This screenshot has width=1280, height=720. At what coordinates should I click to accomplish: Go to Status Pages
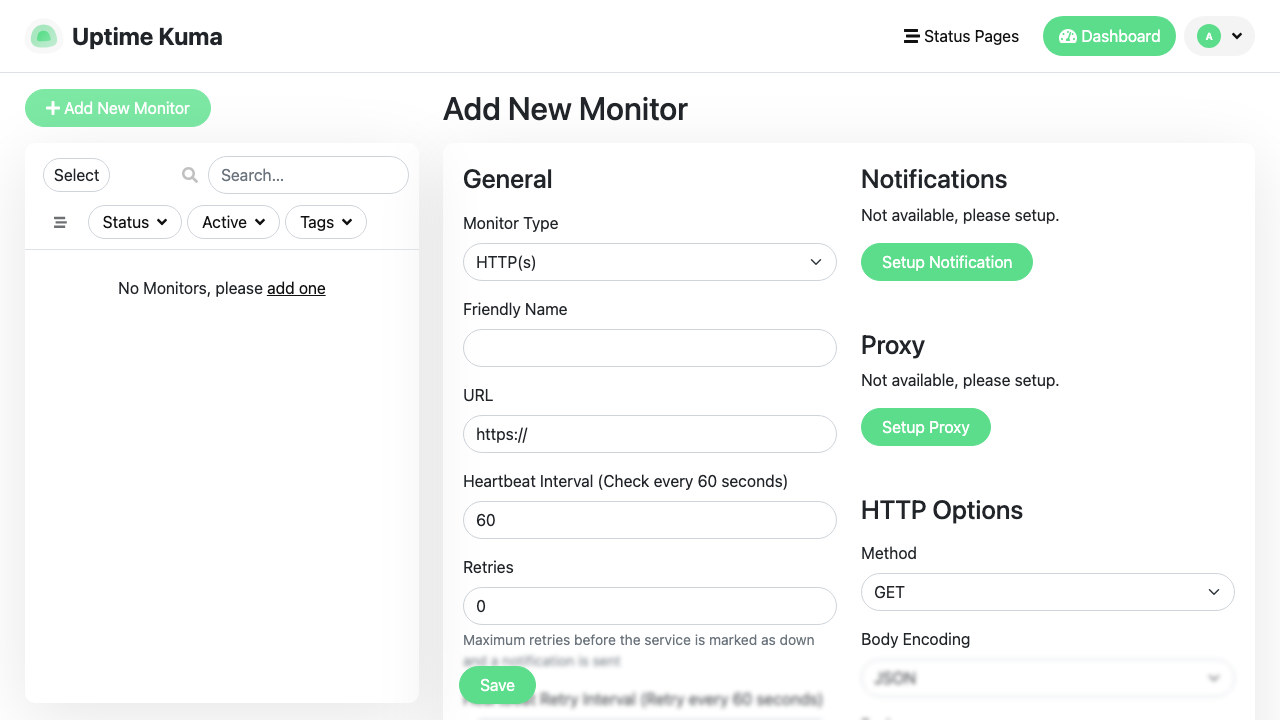pyautogui.click(x=961, y=36)
